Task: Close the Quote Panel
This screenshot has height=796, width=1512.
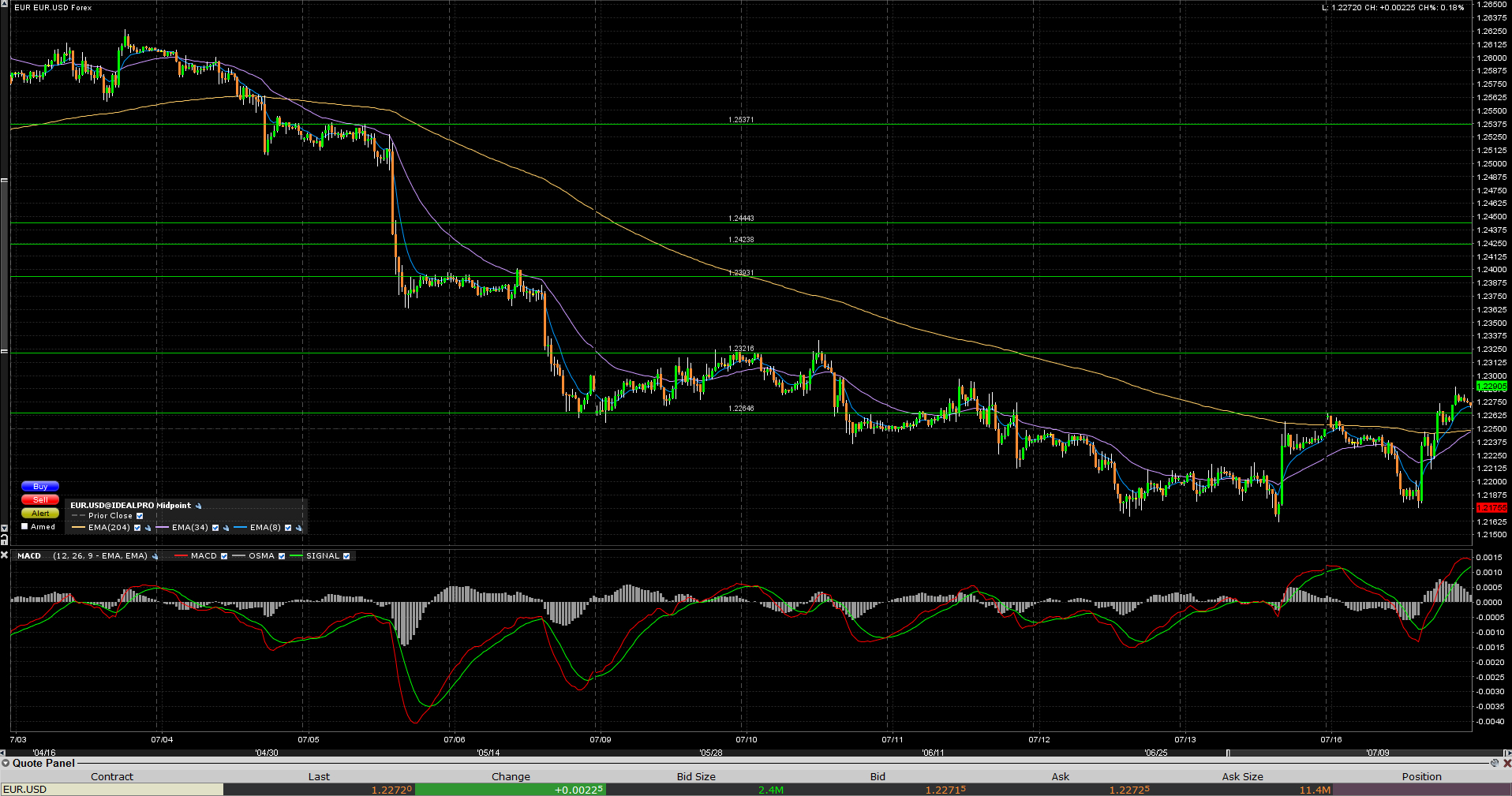Action: click(x=1506, y=763)
